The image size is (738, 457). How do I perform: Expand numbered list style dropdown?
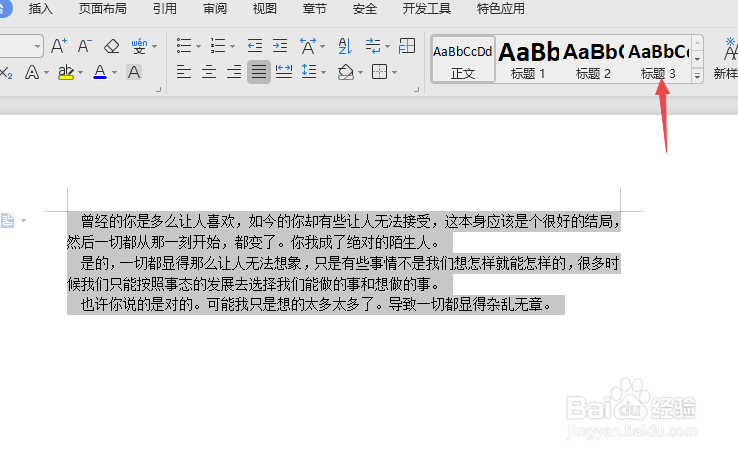pyautogui.click(x=233, y=47)
